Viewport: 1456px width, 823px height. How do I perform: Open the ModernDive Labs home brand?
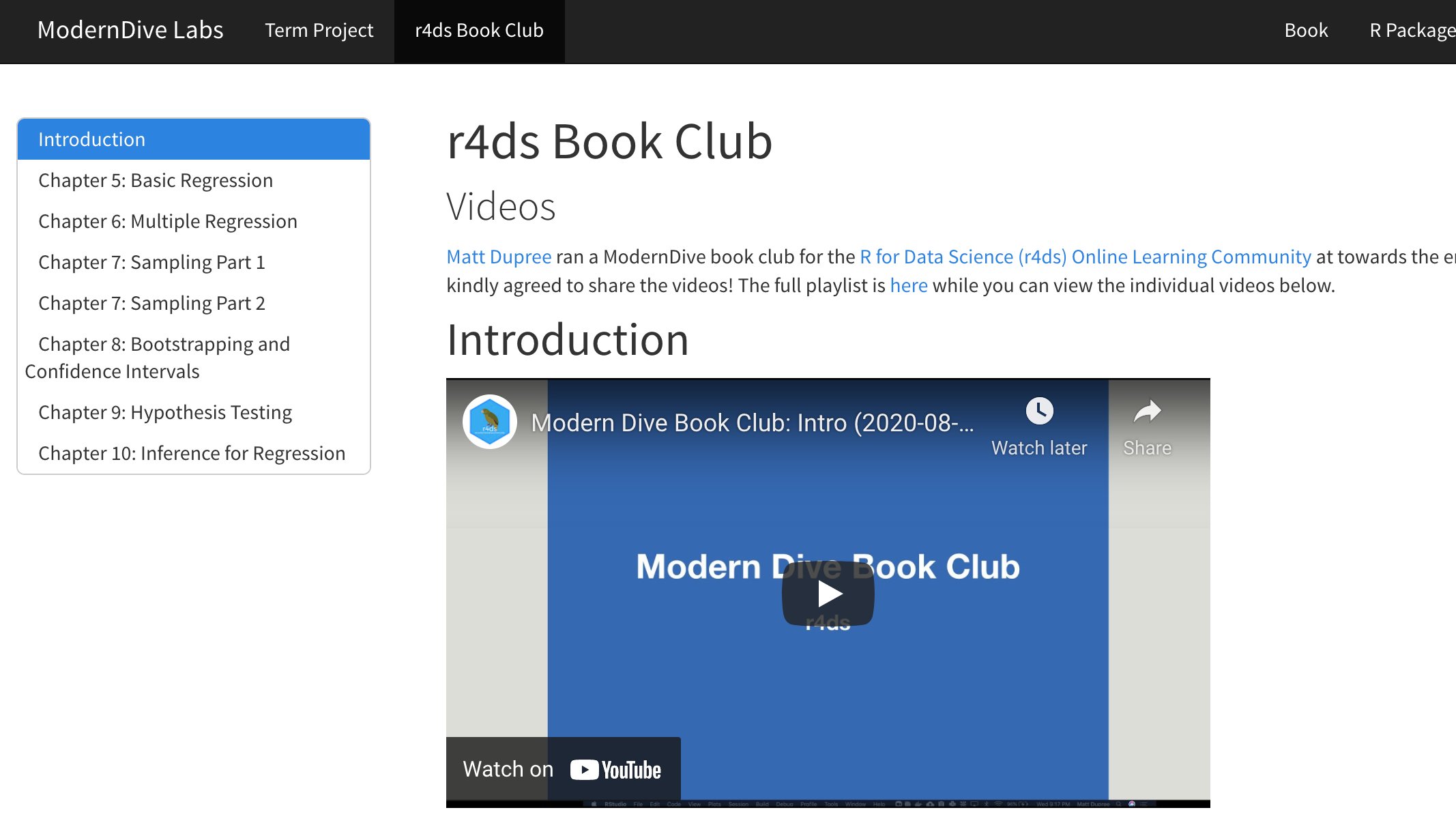coord(130,31)
